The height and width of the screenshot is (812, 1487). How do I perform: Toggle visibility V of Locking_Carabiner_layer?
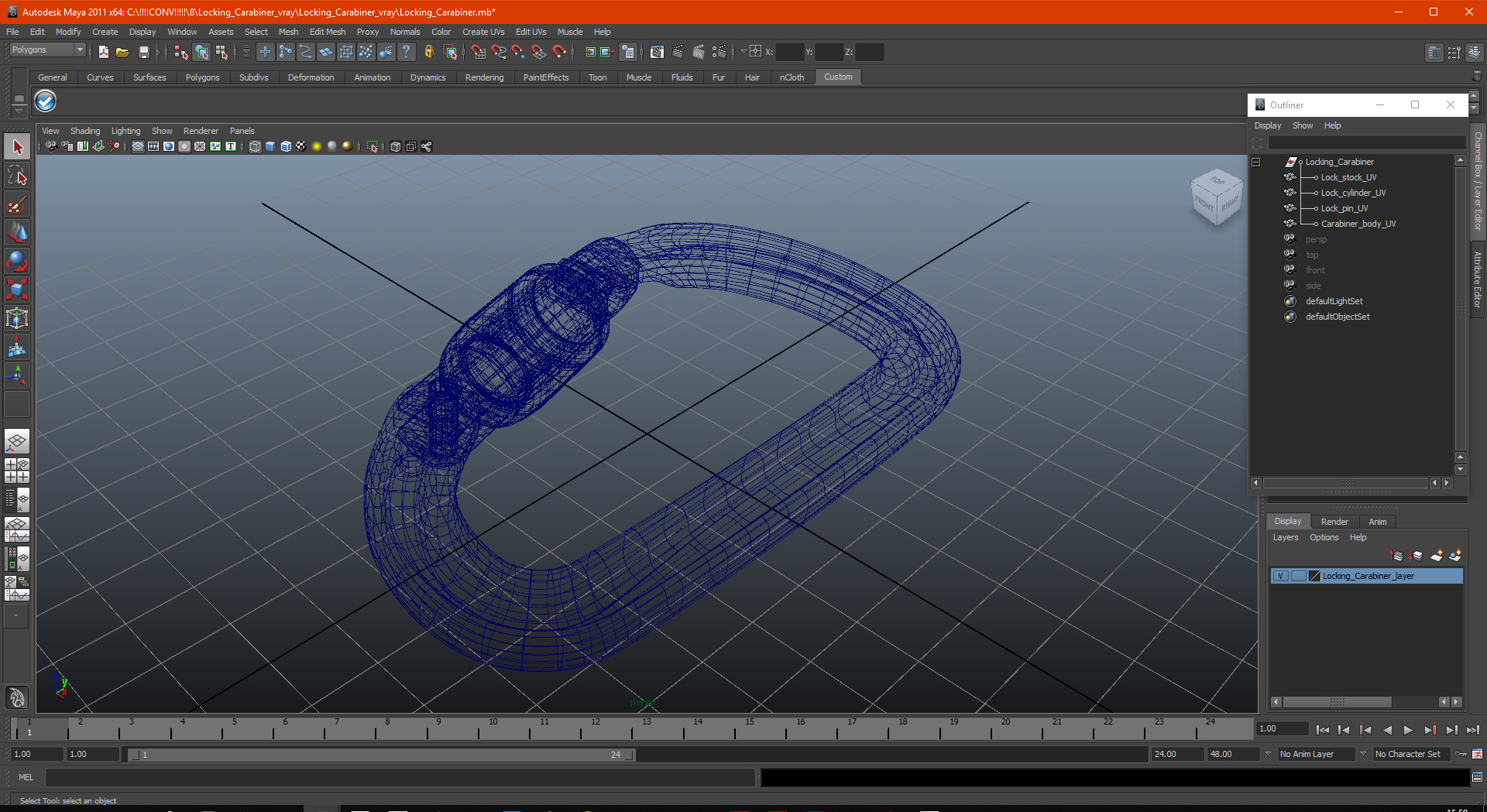click(x=1281, y=576)
